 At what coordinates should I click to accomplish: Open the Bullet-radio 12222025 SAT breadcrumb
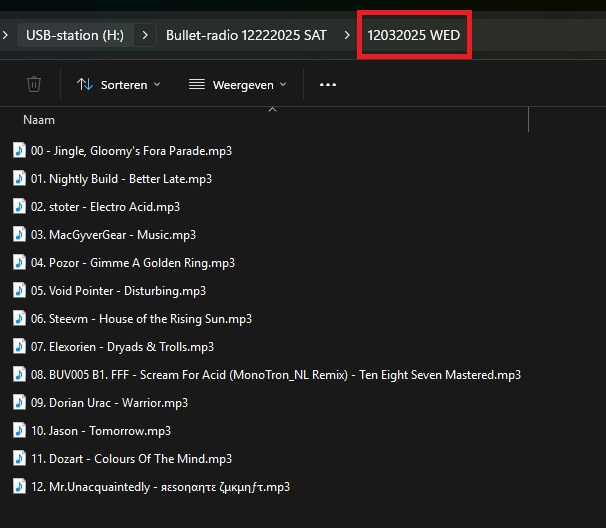pos(246,35)
